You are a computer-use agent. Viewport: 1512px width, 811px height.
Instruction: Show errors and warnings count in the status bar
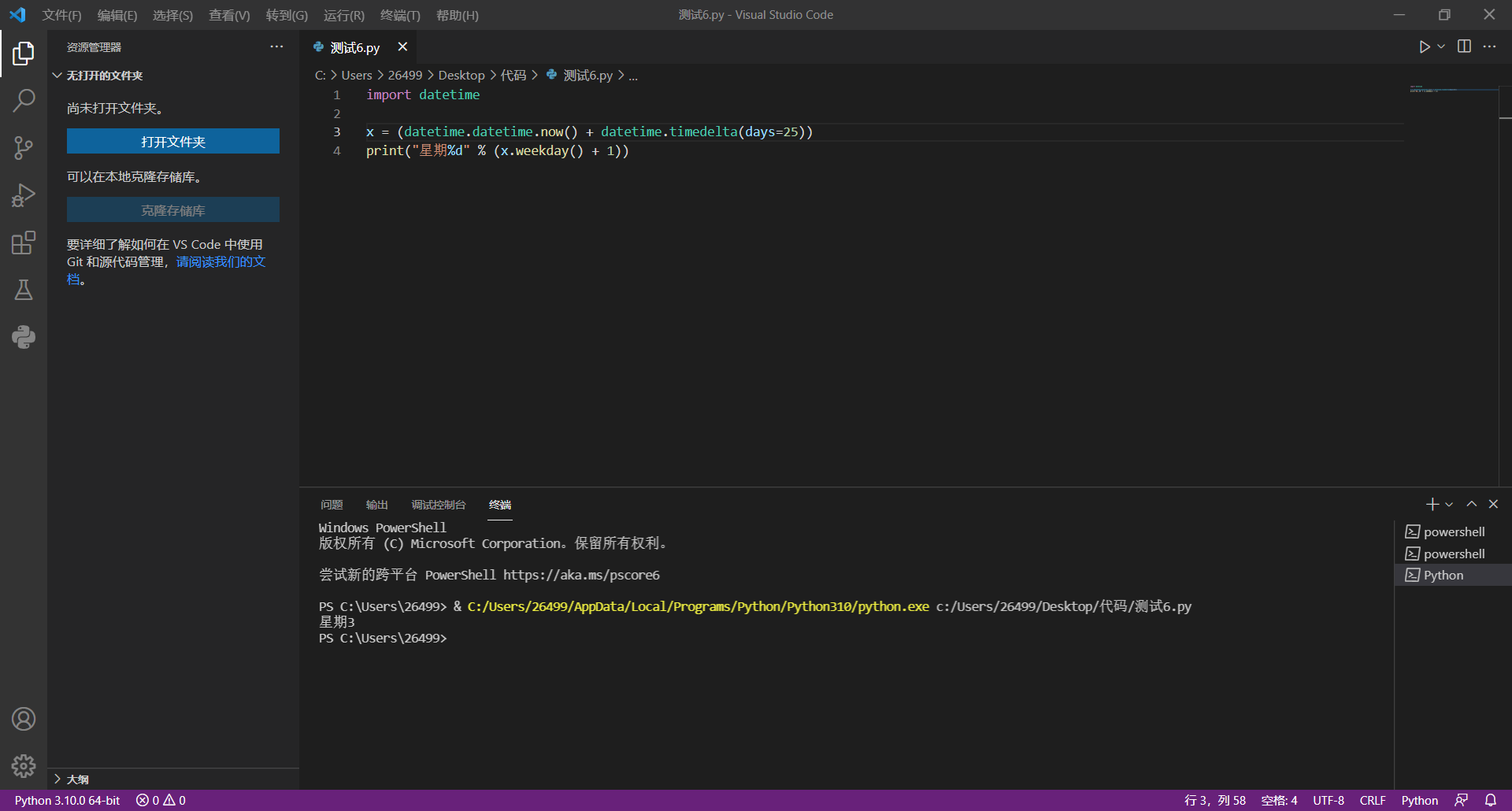click(161, 800)
